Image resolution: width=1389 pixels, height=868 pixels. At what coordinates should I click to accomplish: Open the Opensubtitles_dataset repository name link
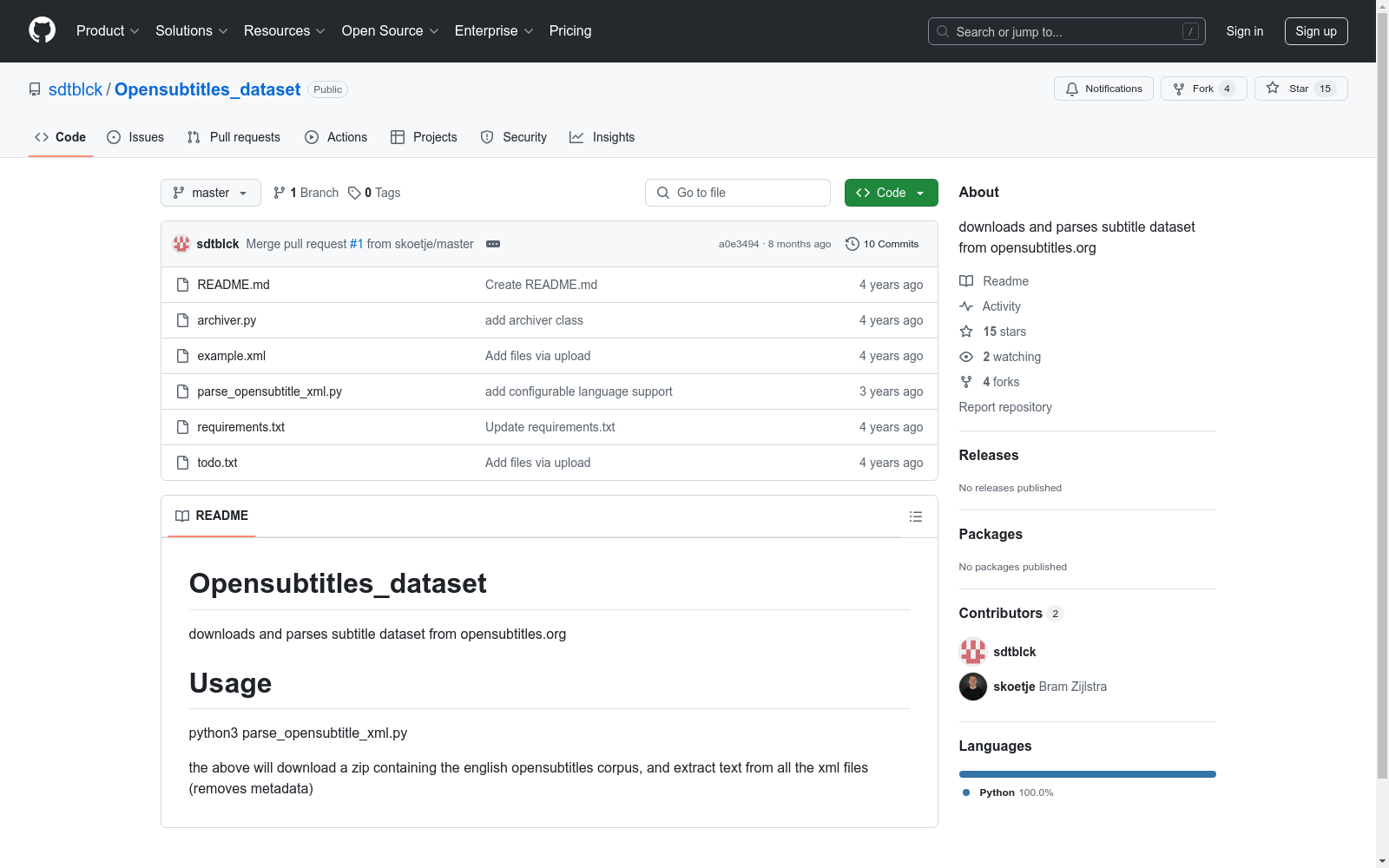(207, 89)
